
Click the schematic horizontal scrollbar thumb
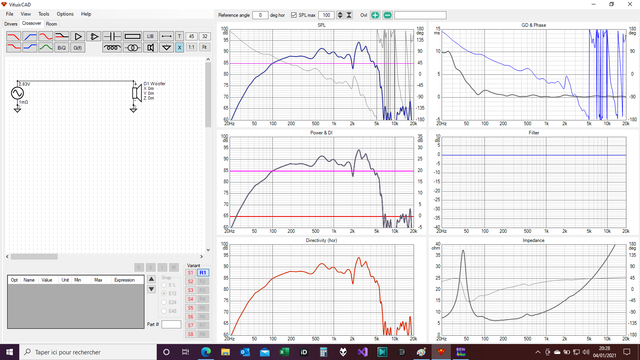tap(34, 257)
